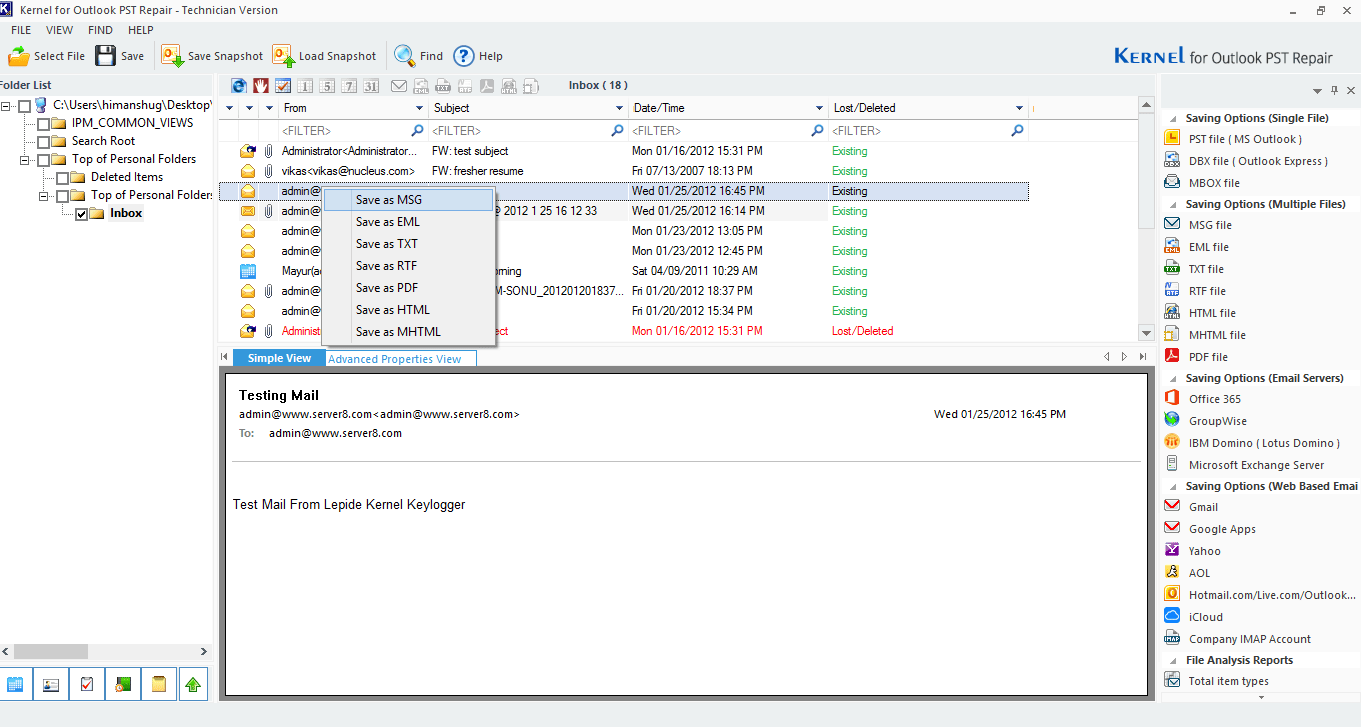Viewport: 1361px width, 727px height.
Task: Open the tasks clipboard view at bottom left
Action: point(87,684)
